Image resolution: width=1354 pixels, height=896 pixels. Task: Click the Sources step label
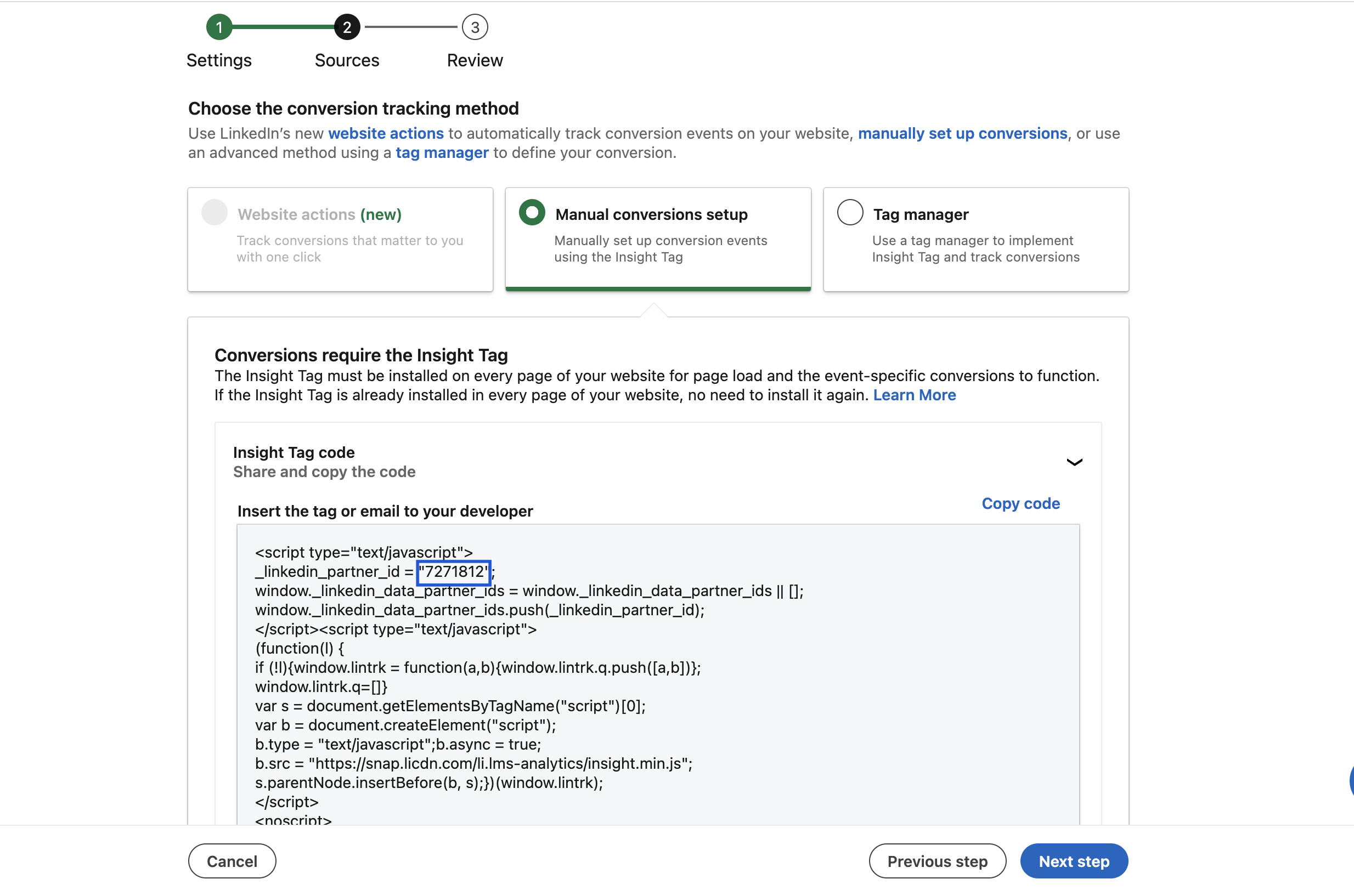tap(347, 60)
